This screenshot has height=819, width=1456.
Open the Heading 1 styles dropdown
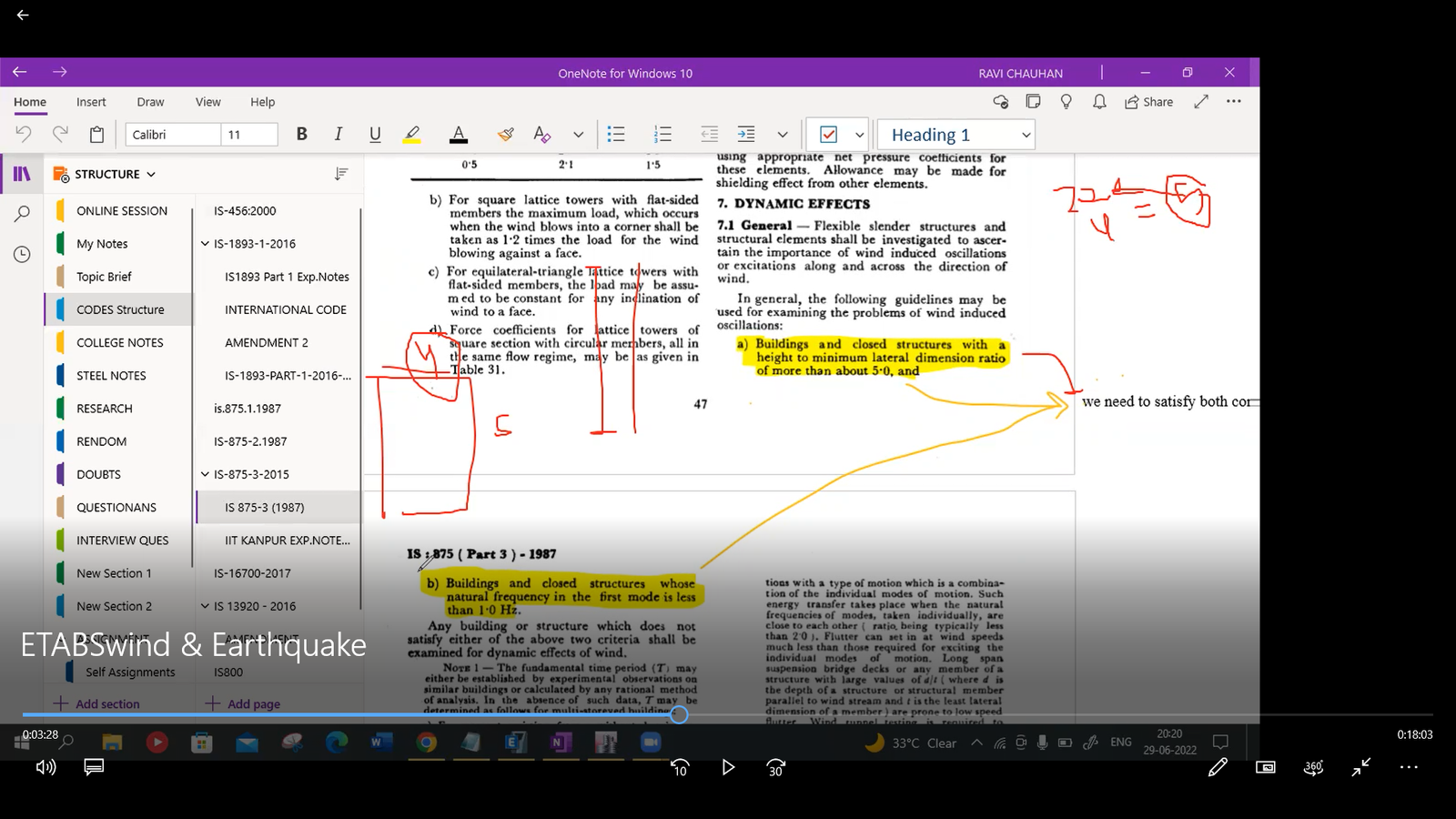[x=956, y=135]
